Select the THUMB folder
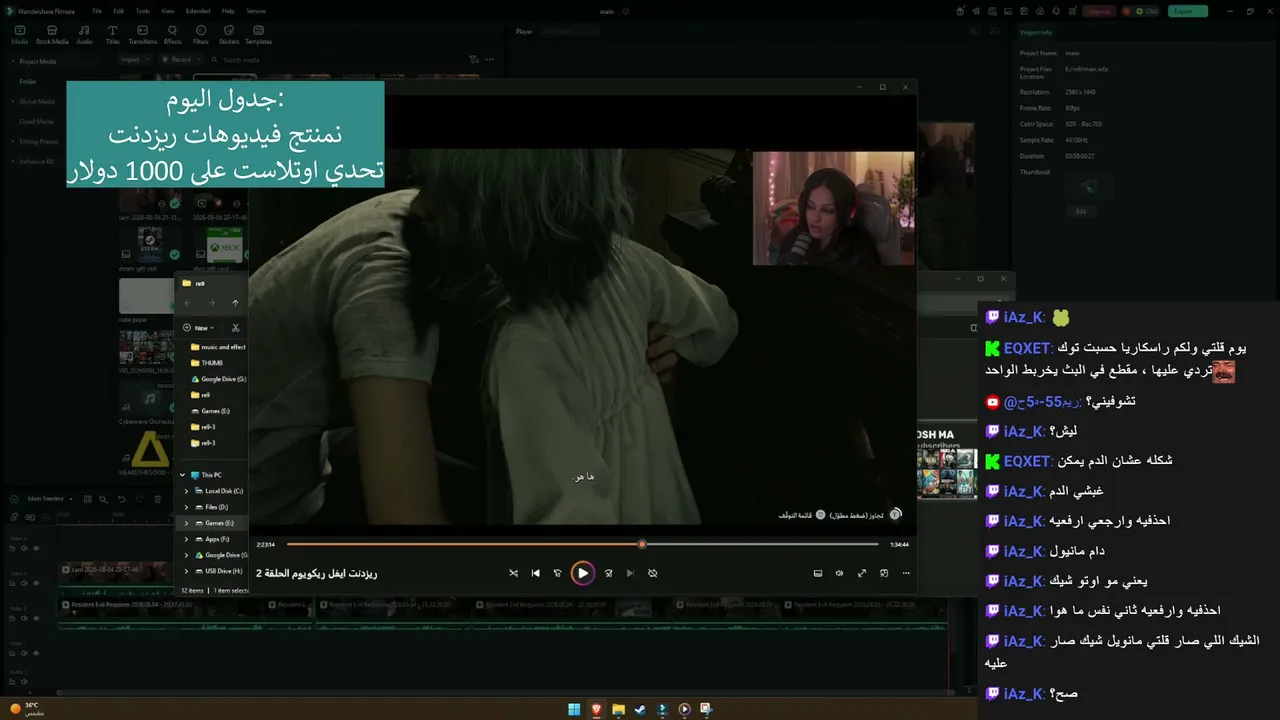Screen dimensions: 1280x720 pos(207,363)
